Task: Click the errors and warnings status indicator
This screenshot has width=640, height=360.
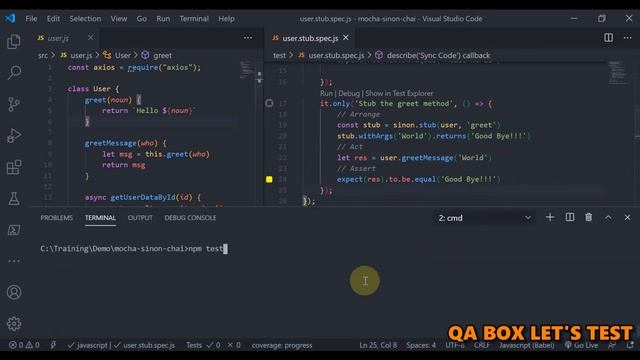Action: click(24, 345)
